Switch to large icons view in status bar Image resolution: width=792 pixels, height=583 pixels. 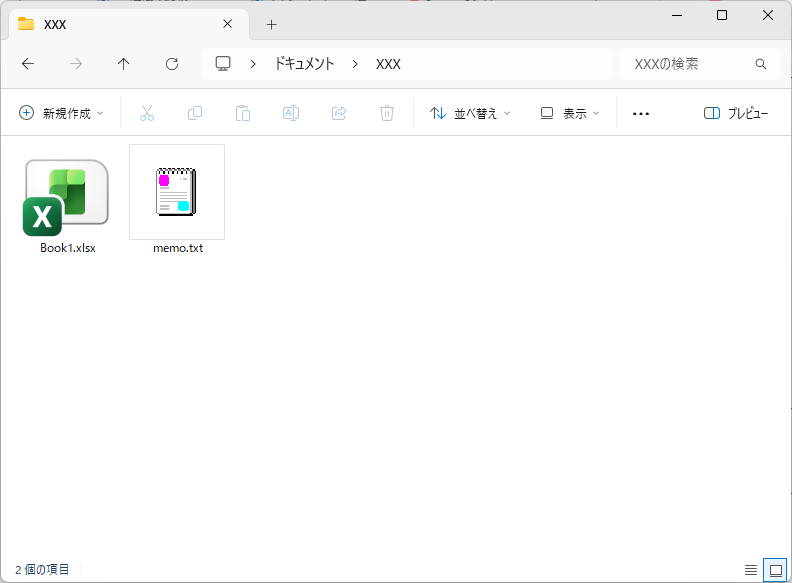point(775,570)
